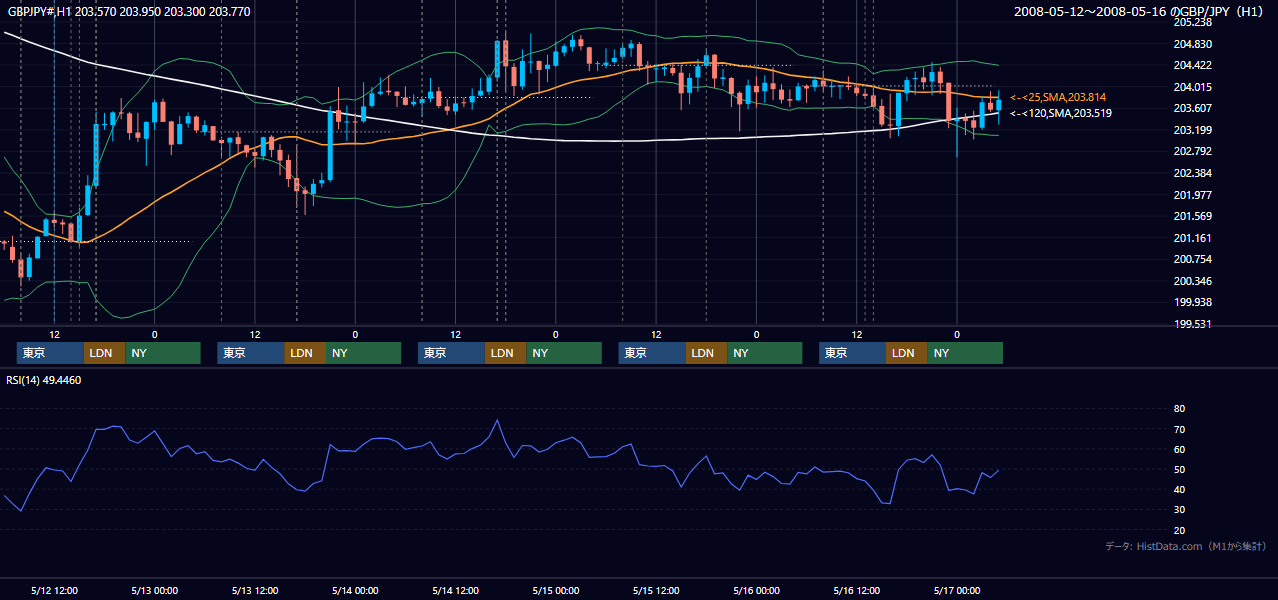The width and height of the screenshot is (1278, 600).
Task: Click the 5/15 00:00 time axis label
Action: [x=555, y=590]
